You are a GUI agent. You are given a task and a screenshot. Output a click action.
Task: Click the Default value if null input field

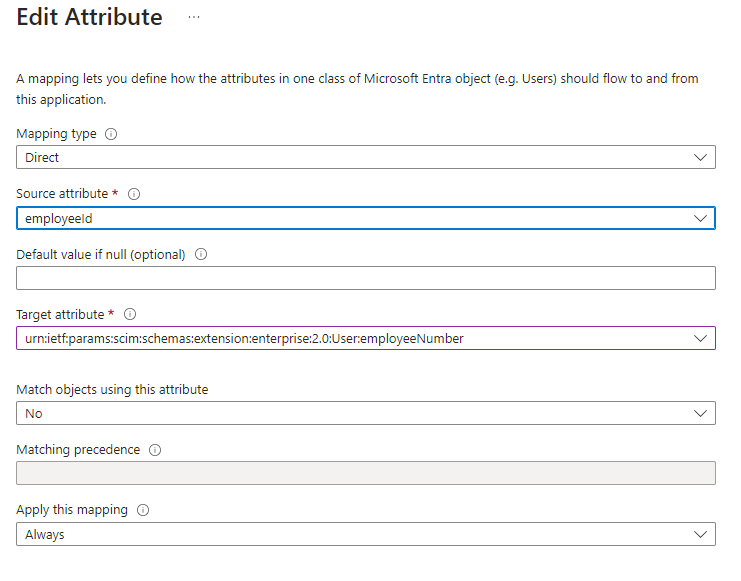366,278
